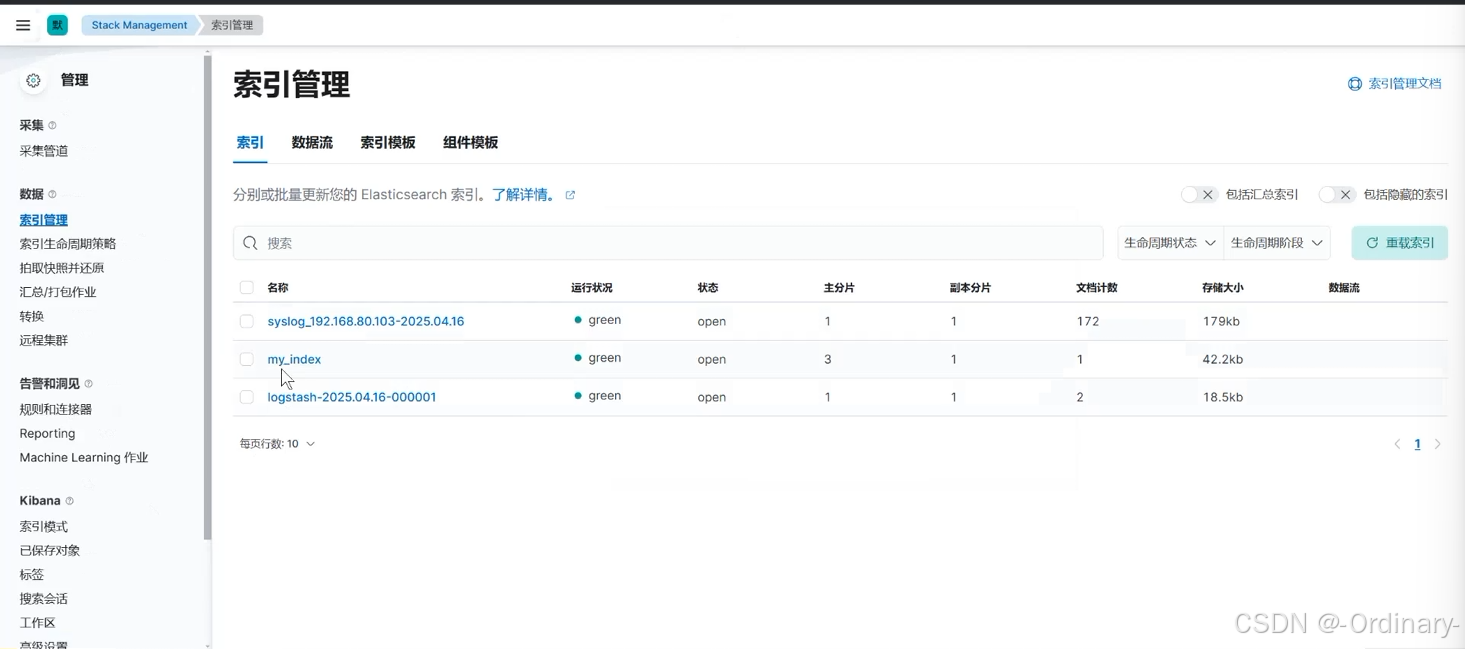Open the 每页行数: 10 dropdown
Viewport: 1465px width, 649px height.
point(278,444)
